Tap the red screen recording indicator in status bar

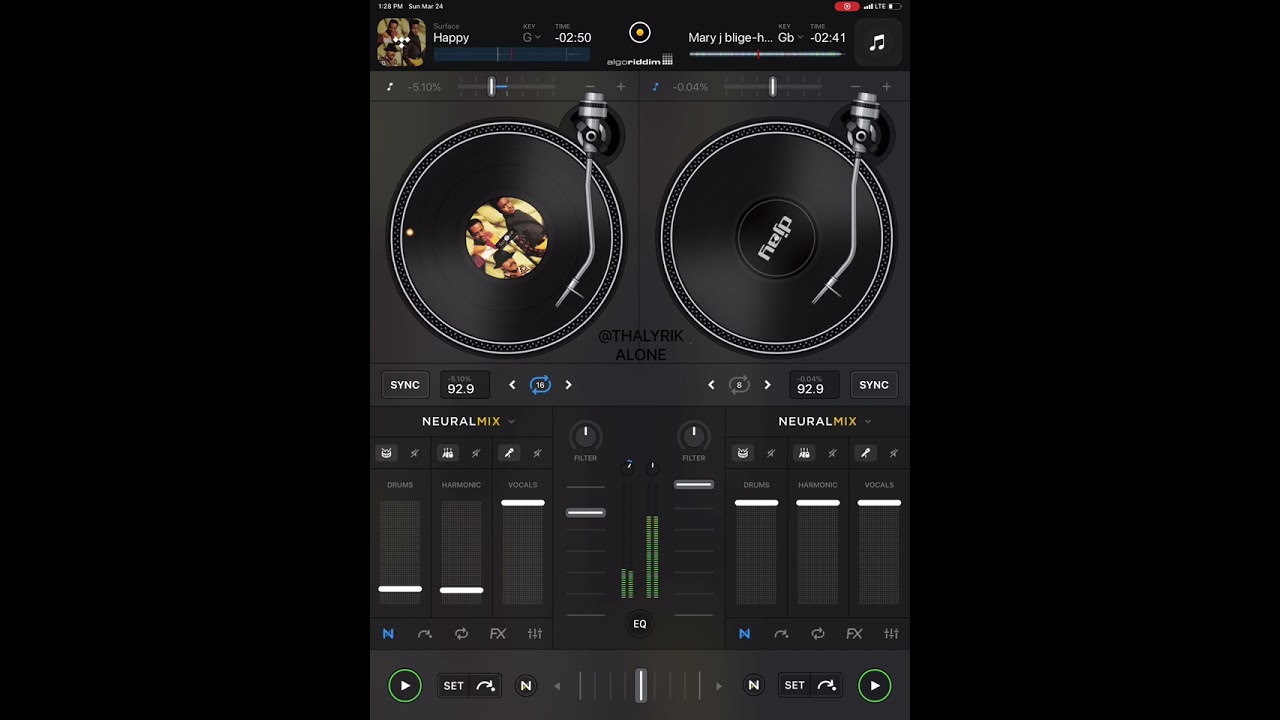pyautogui.click(x=847, y=6)
